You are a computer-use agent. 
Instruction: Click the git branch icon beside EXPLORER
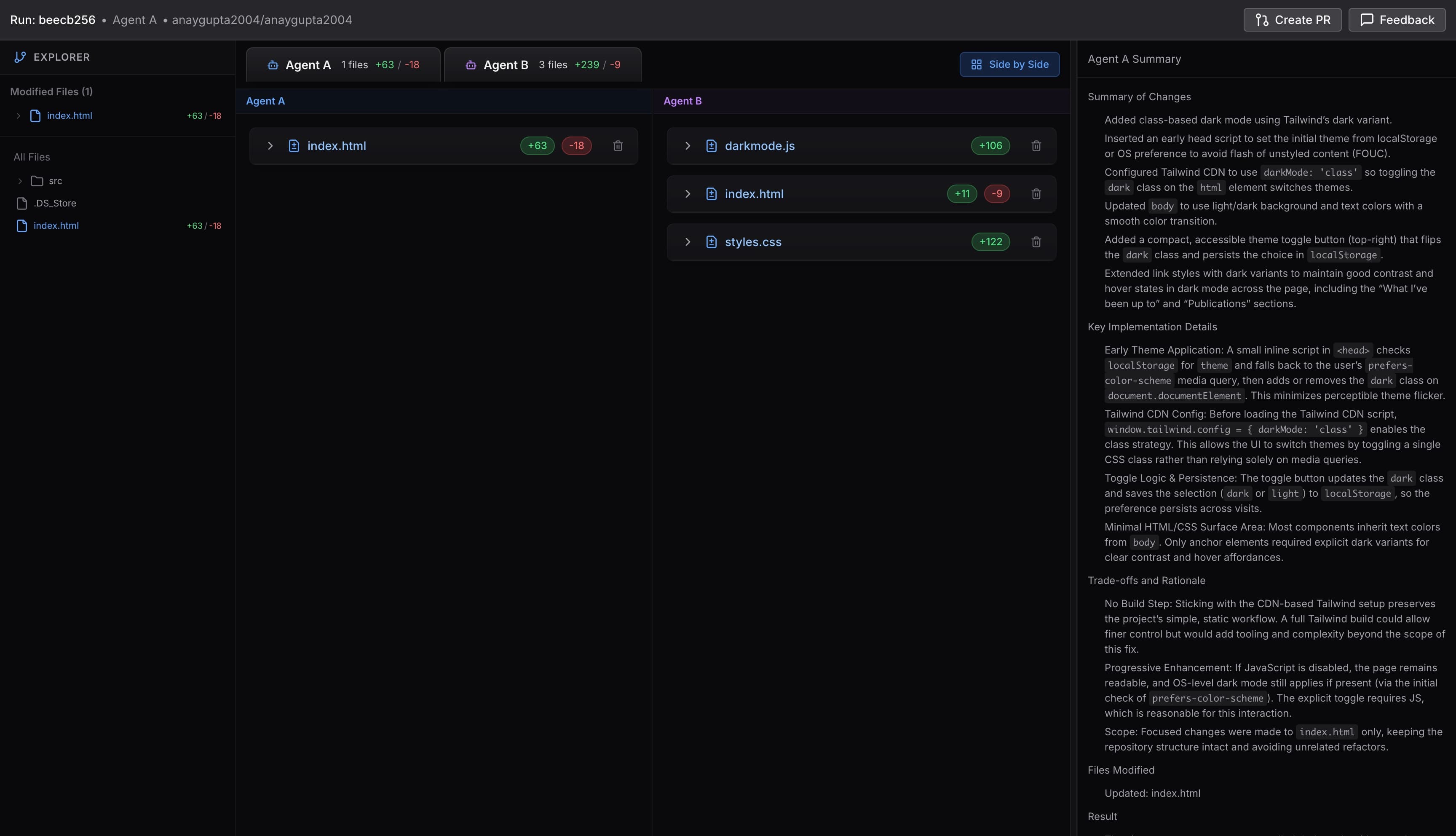coord(19,57)
